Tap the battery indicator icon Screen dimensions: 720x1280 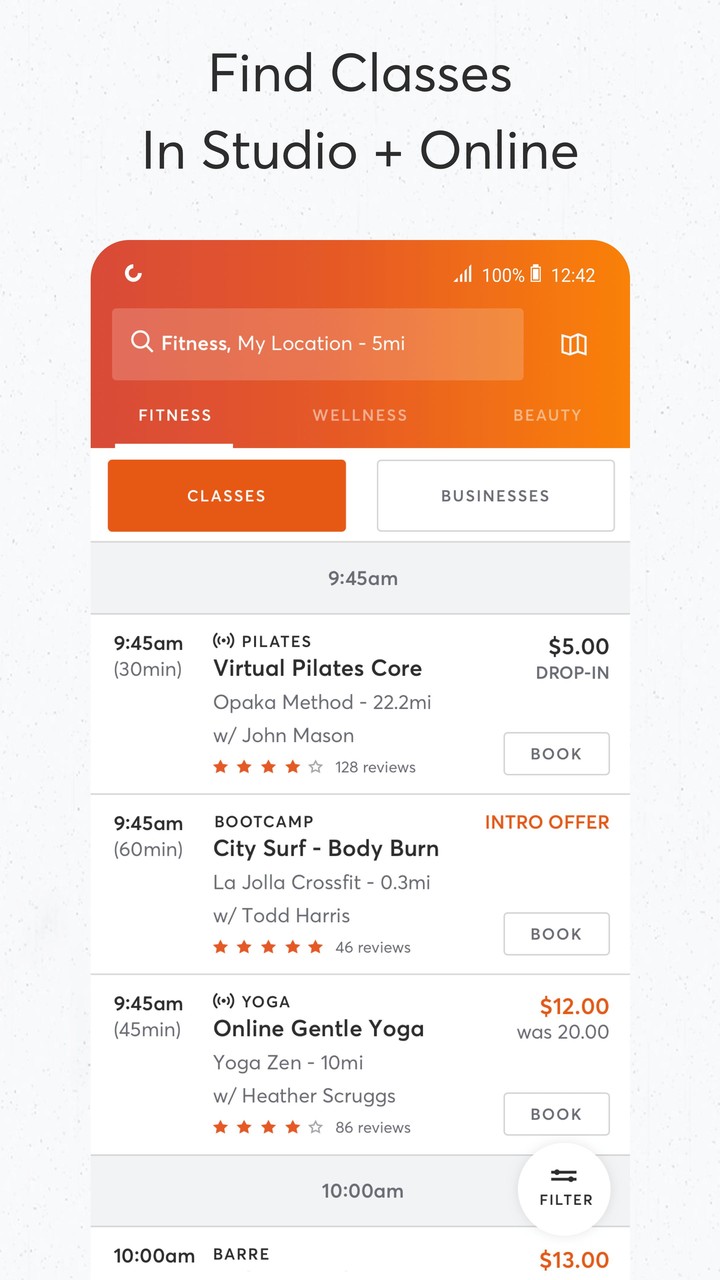coord(536,274)
